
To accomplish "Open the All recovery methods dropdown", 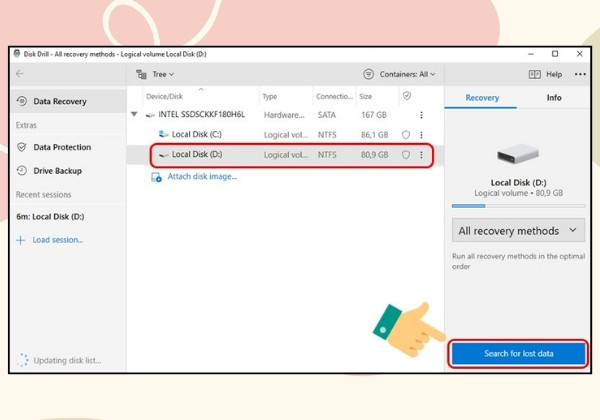I will click(518, 230).
